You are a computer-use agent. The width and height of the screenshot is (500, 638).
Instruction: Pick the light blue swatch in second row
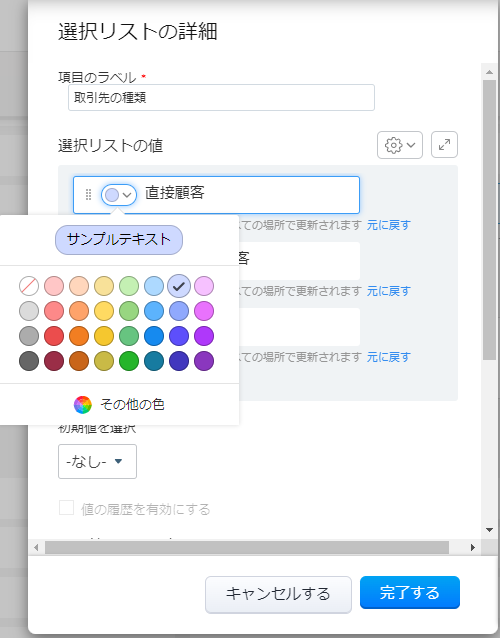pos(154,311)
